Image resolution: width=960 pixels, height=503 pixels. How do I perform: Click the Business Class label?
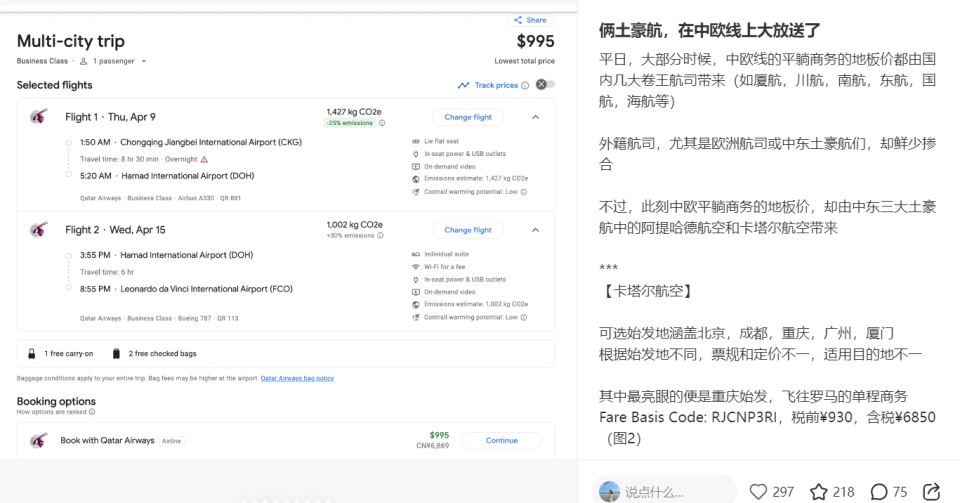point(42,61)
